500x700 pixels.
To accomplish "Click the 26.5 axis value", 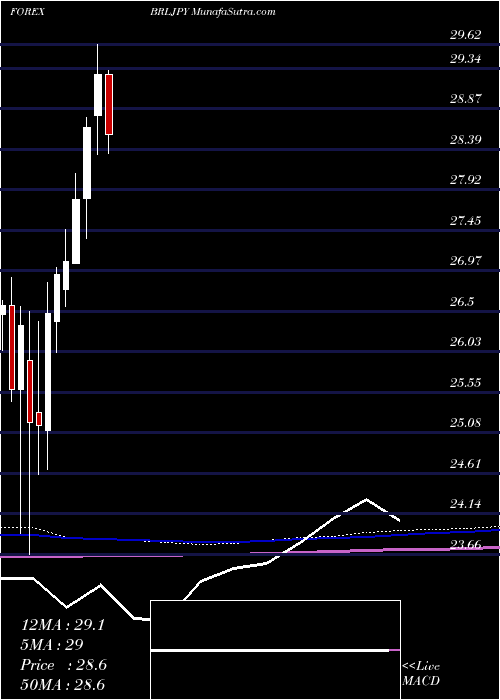I will [462, 301].
